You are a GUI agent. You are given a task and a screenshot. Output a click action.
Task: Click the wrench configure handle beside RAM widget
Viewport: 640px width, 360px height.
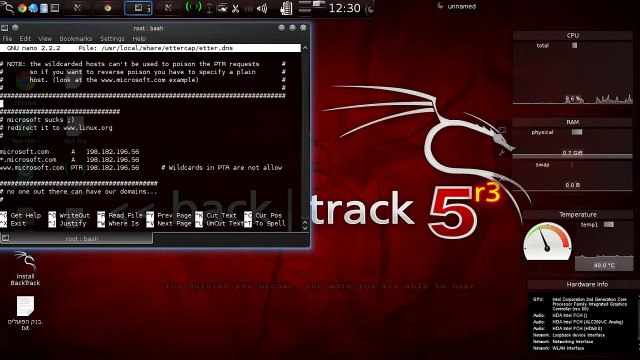pyautogui.click(x=502, y=153)
